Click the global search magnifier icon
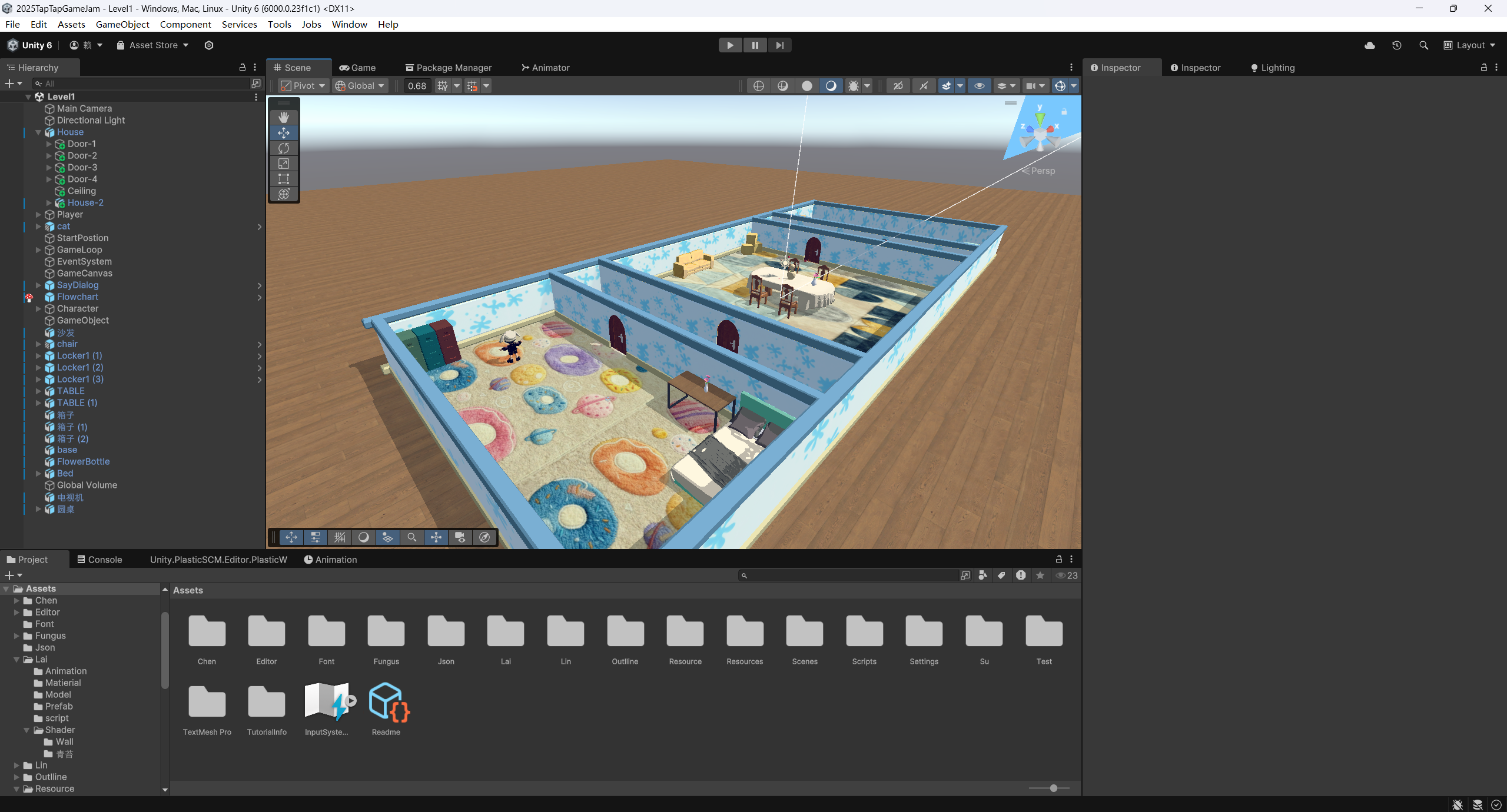 pos(1423,45)
